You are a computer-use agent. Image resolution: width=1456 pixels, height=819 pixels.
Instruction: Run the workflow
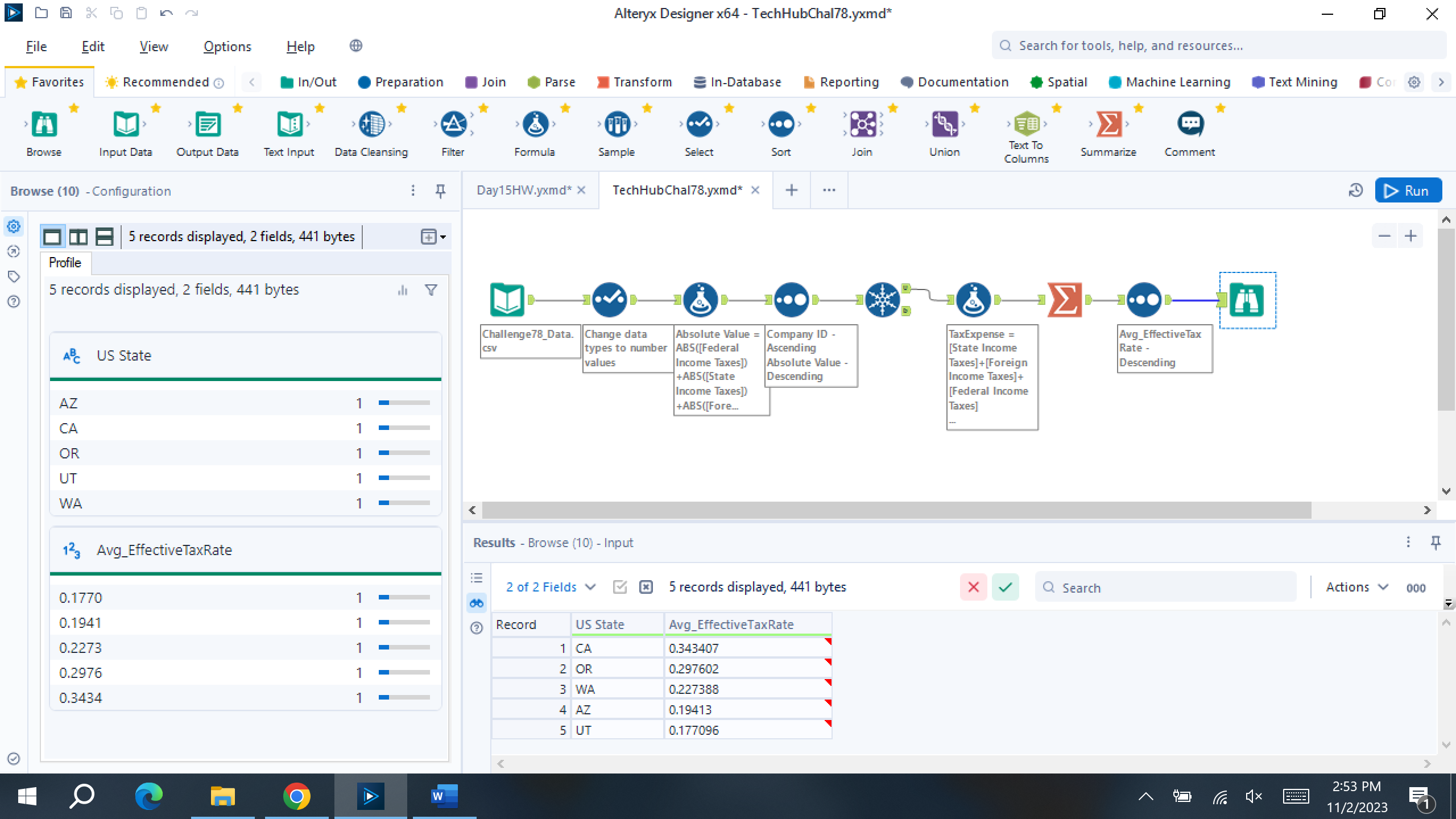pos(1408,191)
